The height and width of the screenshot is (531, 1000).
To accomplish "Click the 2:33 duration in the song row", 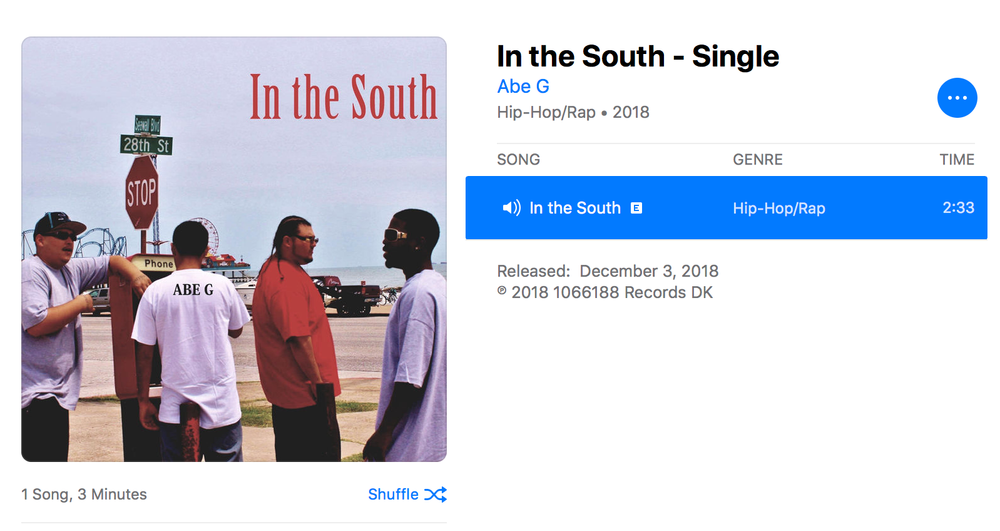I will click(x=959, y=208).
